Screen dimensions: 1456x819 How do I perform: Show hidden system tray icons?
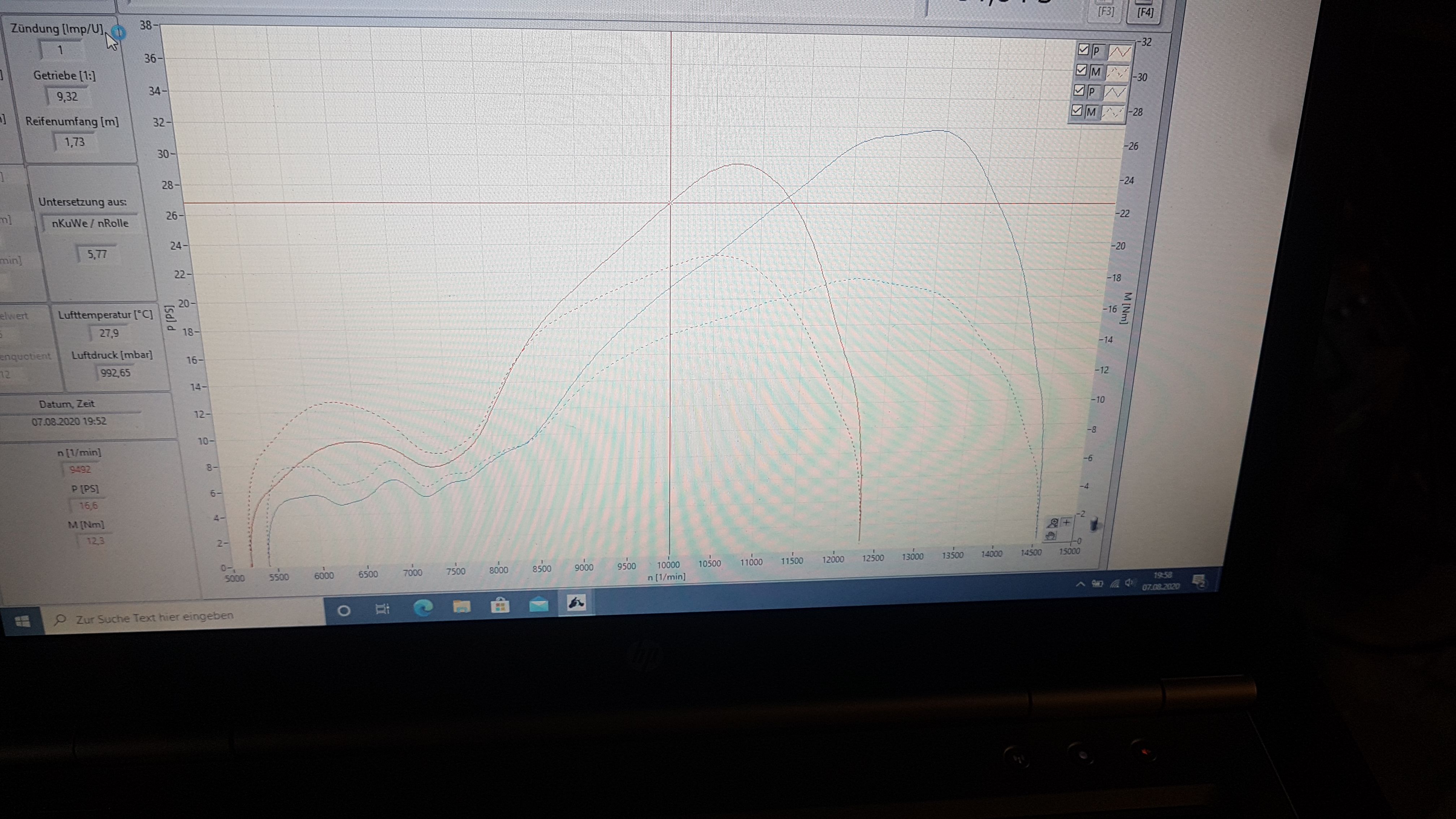pyautogui.click(x=1080, y=584)
